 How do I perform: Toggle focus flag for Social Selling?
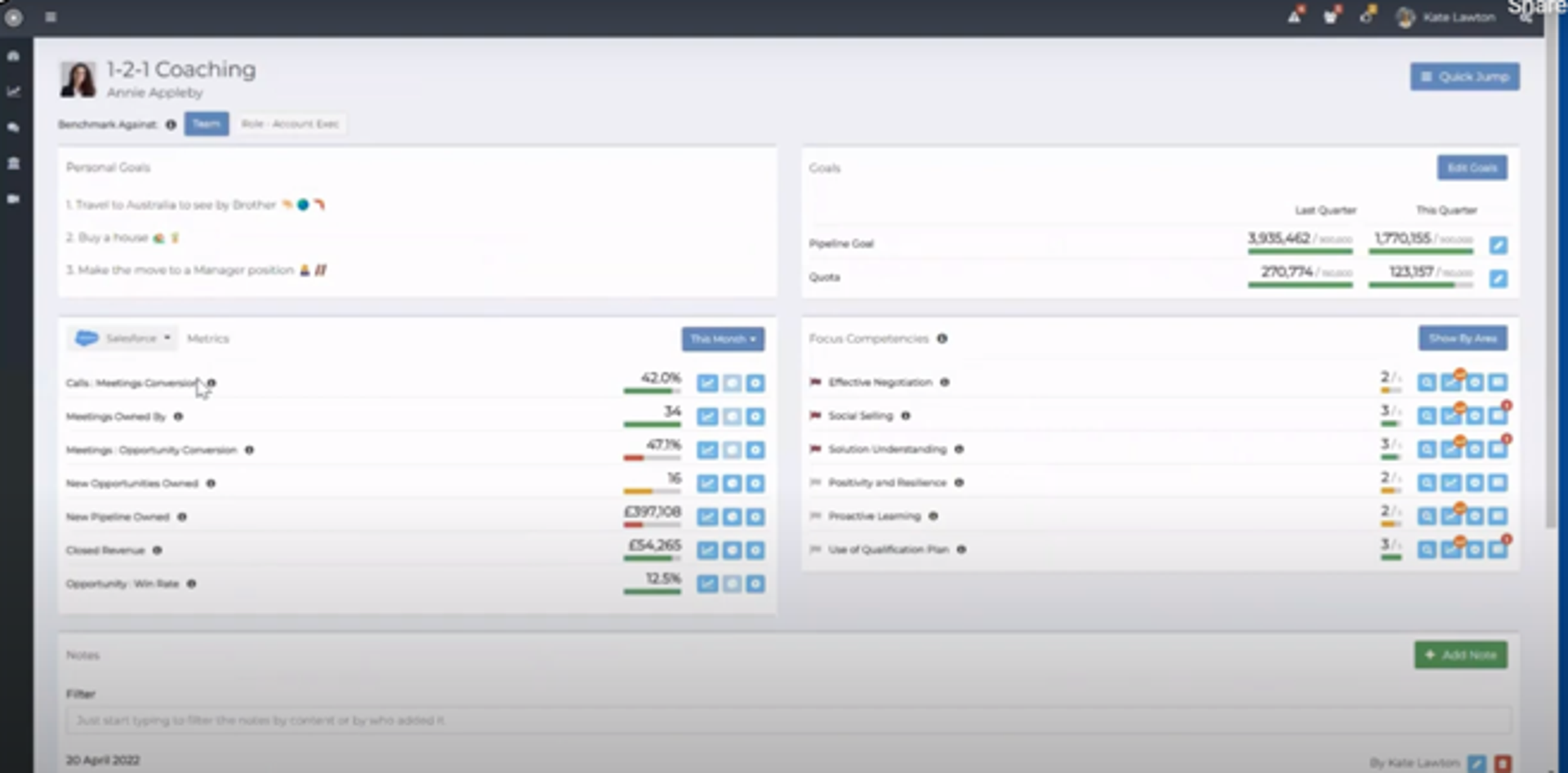click(815, 415)
